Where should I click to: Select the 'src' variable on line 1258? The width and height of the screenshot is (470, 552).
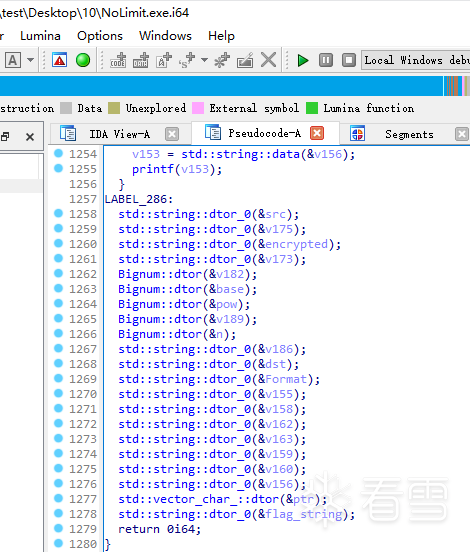pos(275,214)
